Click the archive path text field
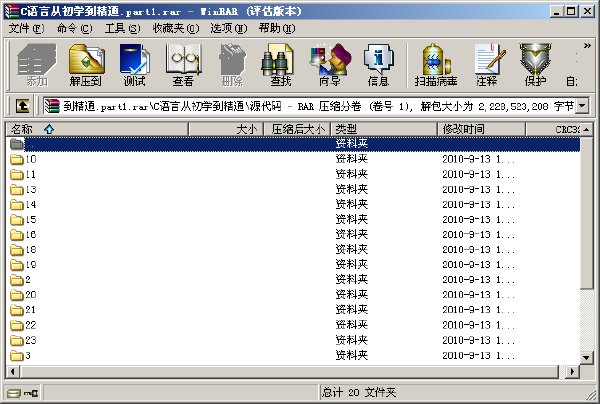Screen dimensions: 600x404 309,106
